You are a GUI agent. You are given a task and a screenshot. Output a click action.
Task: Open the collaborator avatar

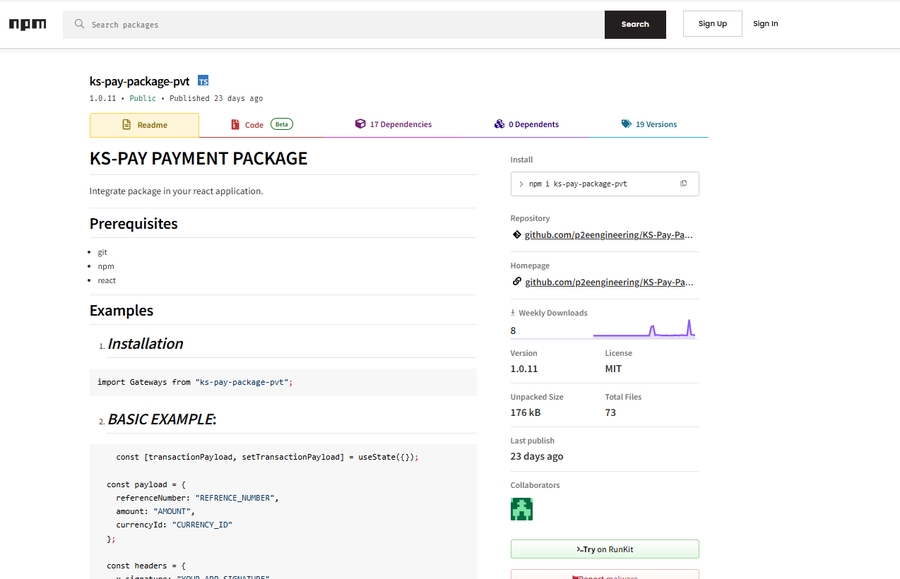pyautogui.click(x=521, y=509)
